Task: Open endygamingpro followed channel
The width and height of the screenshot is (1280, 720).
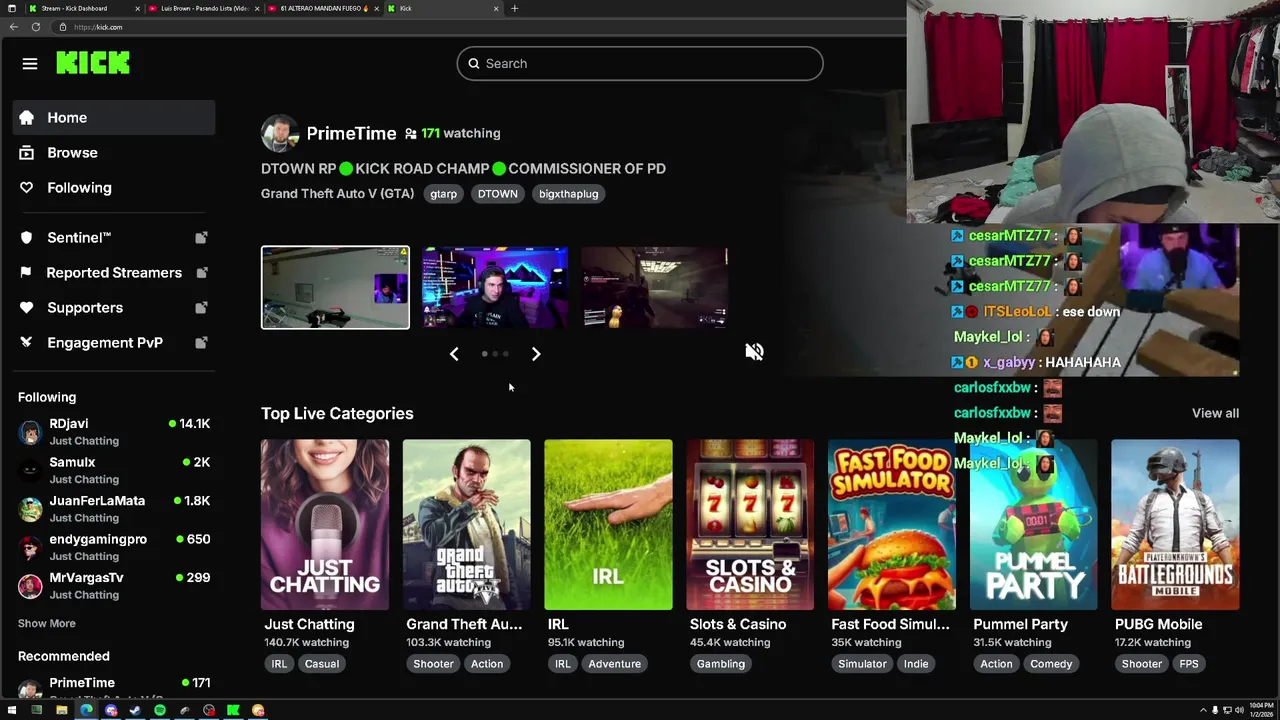Action: pos(114,547)
